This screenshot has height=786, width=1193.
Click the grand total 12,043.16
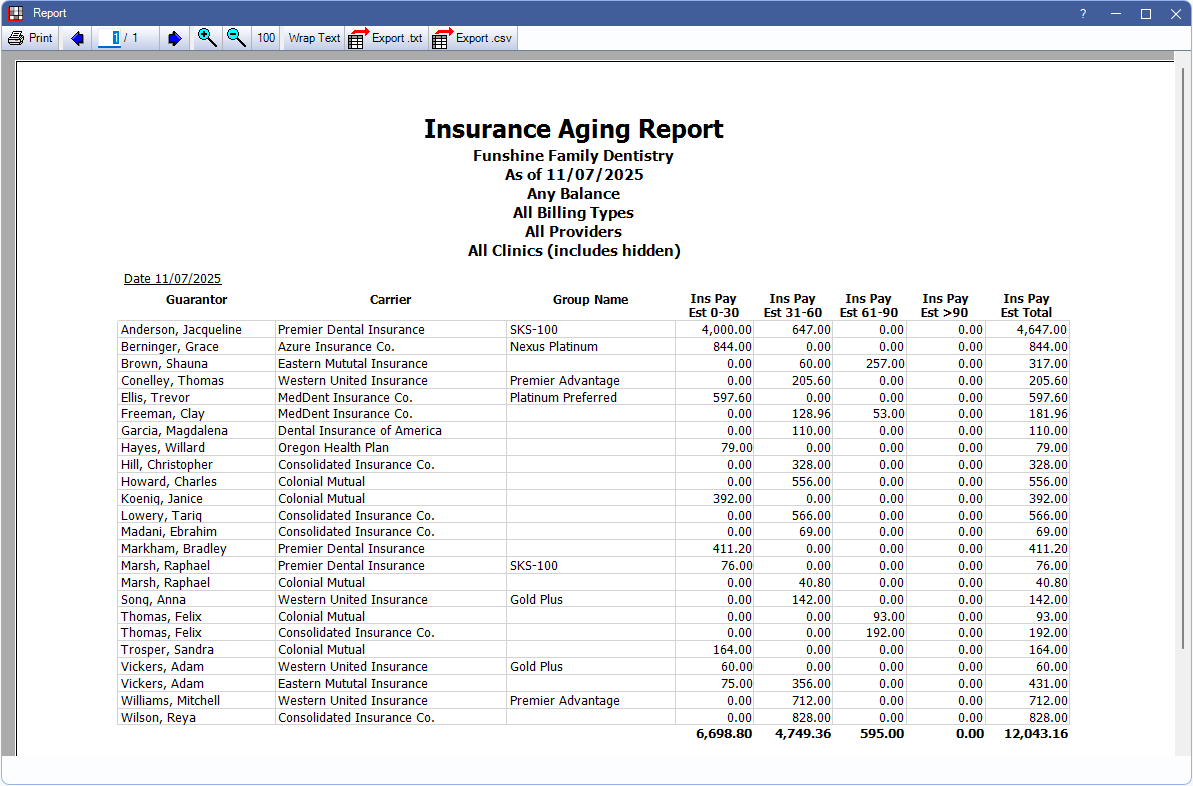[1034, 734]
